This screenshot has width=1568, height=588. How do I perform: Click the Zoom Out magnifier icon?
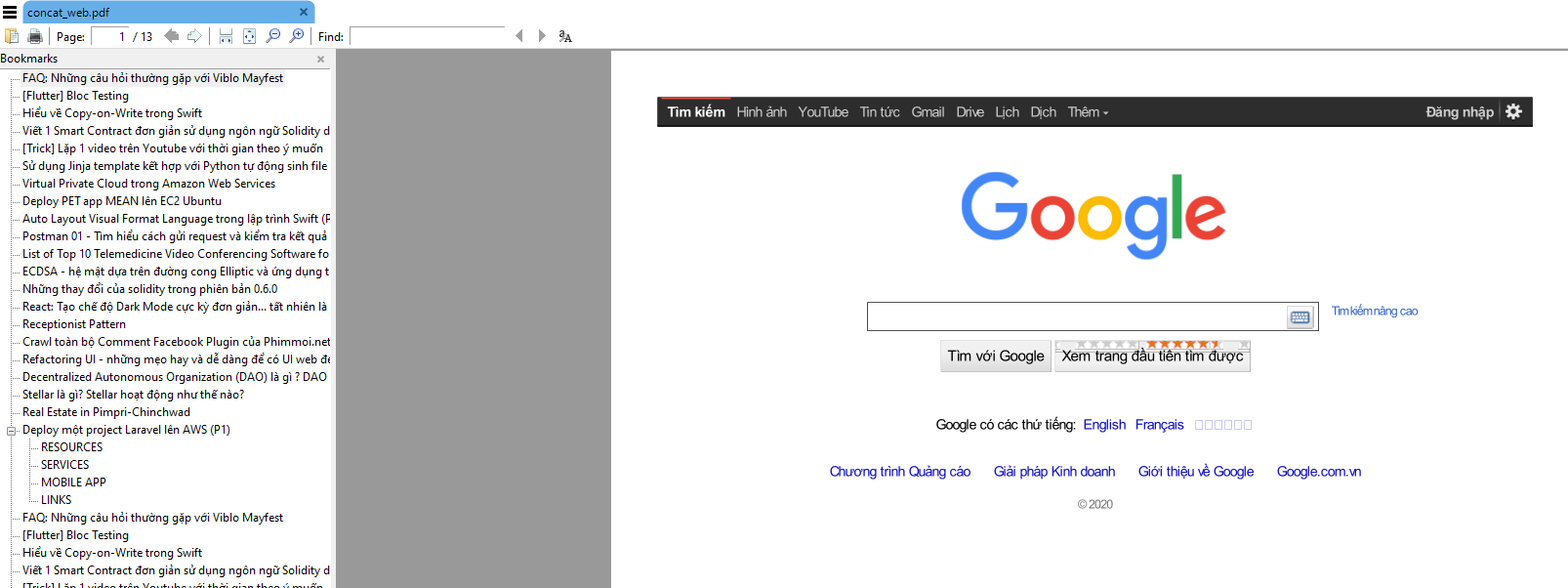[x=273, y=36]
